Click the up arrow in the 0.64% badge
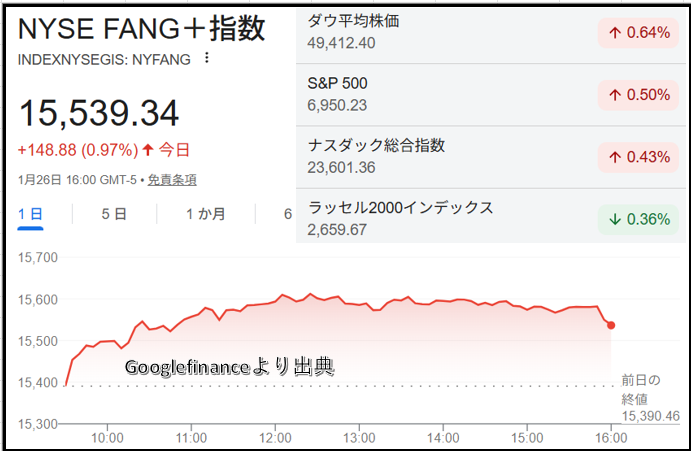 click(x=615, y=33)
